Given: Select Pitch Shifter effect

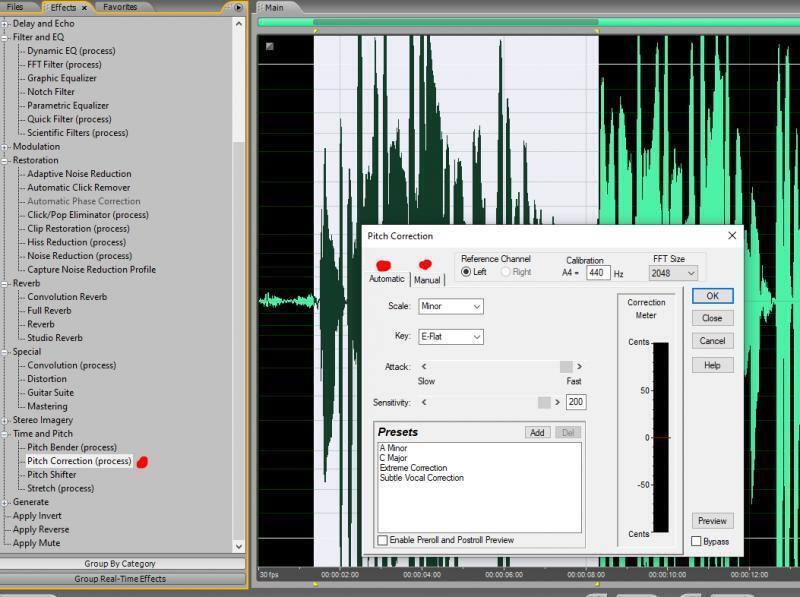Looking at the screenshot, I should click(52, 475).
